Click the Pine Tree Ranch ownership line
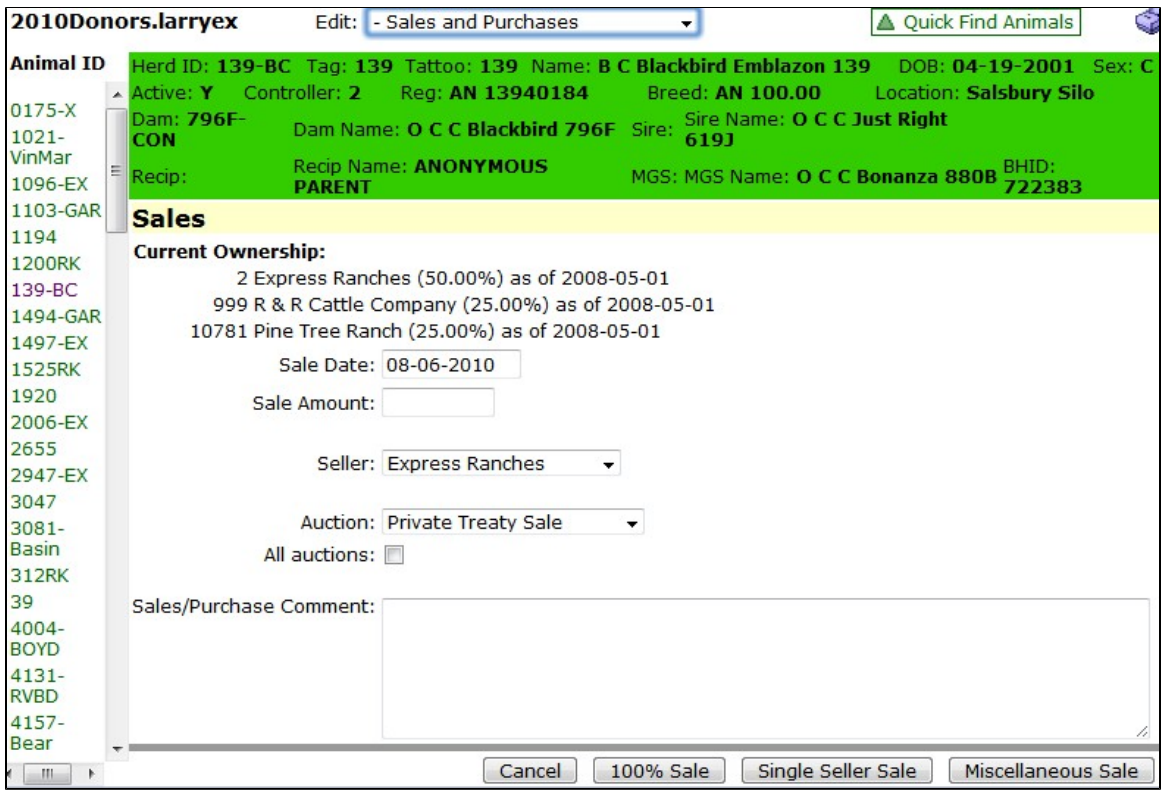 [425, 331]
